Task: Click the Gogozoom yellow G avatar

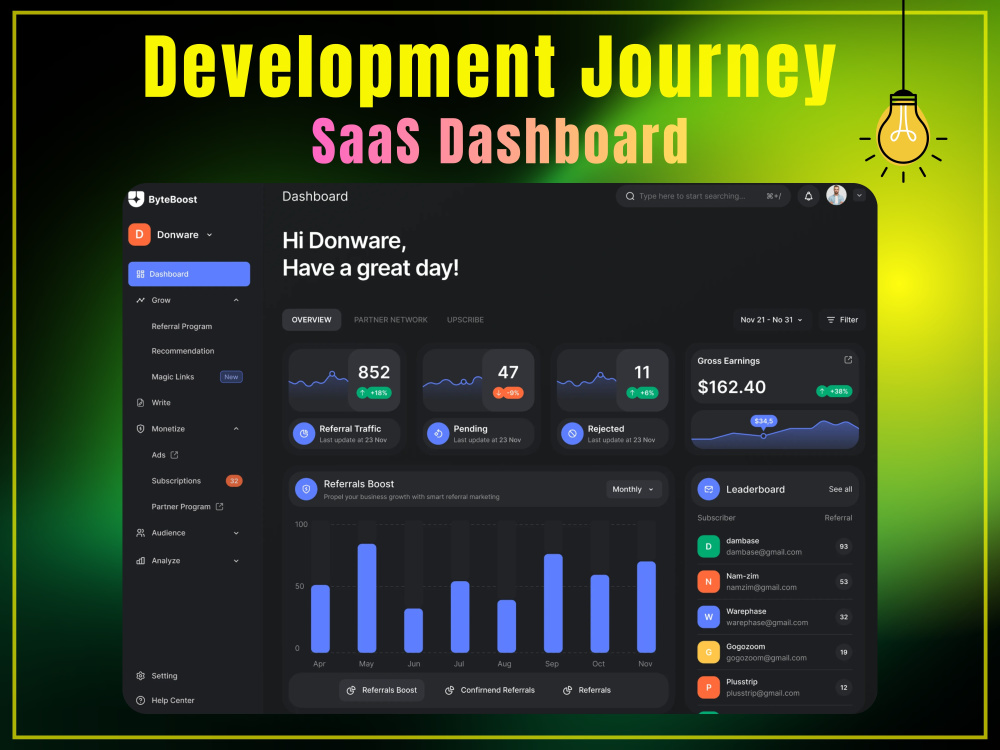Action: (x=709, y=652)
